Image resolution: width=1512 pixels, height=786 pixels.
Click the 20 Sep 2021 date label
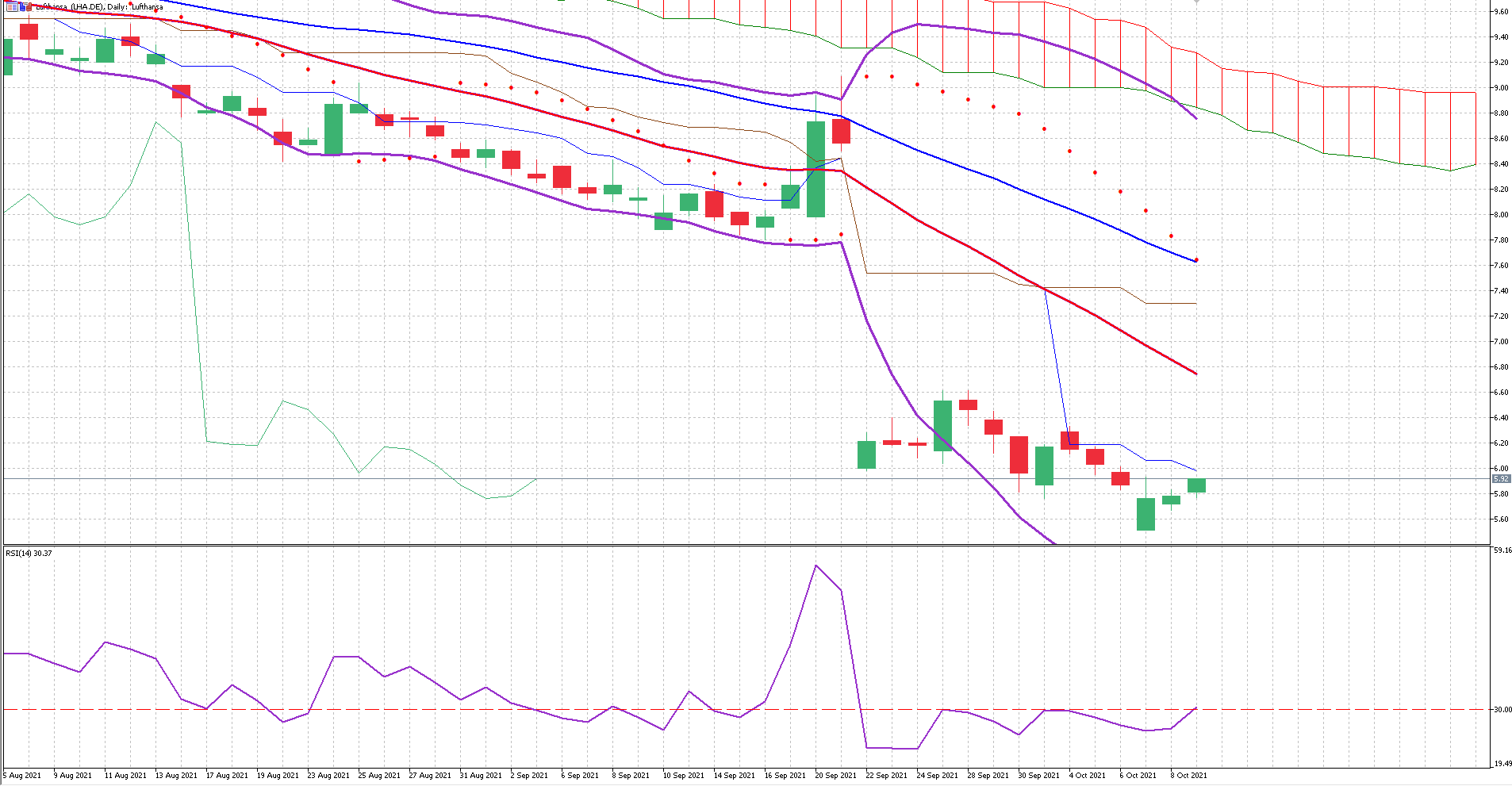(835, 775)
